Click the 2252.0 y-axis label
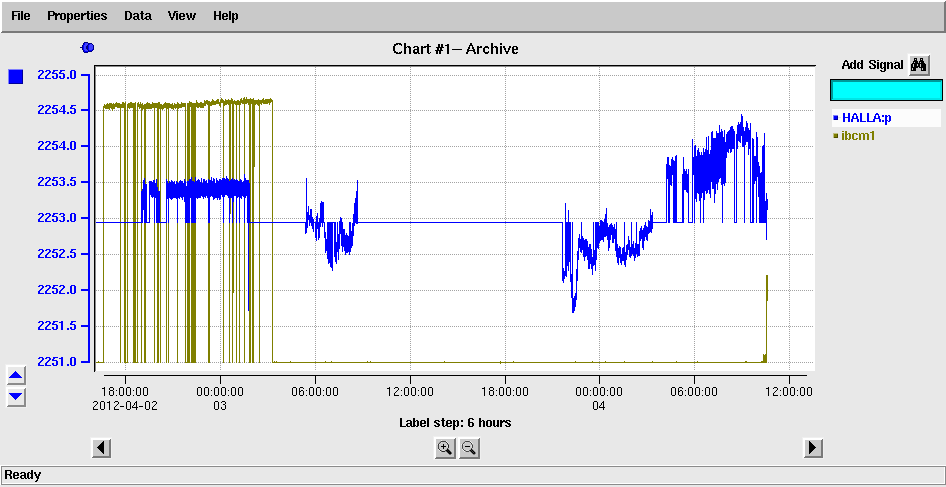 pyautogui.click(x=57, y=290)
